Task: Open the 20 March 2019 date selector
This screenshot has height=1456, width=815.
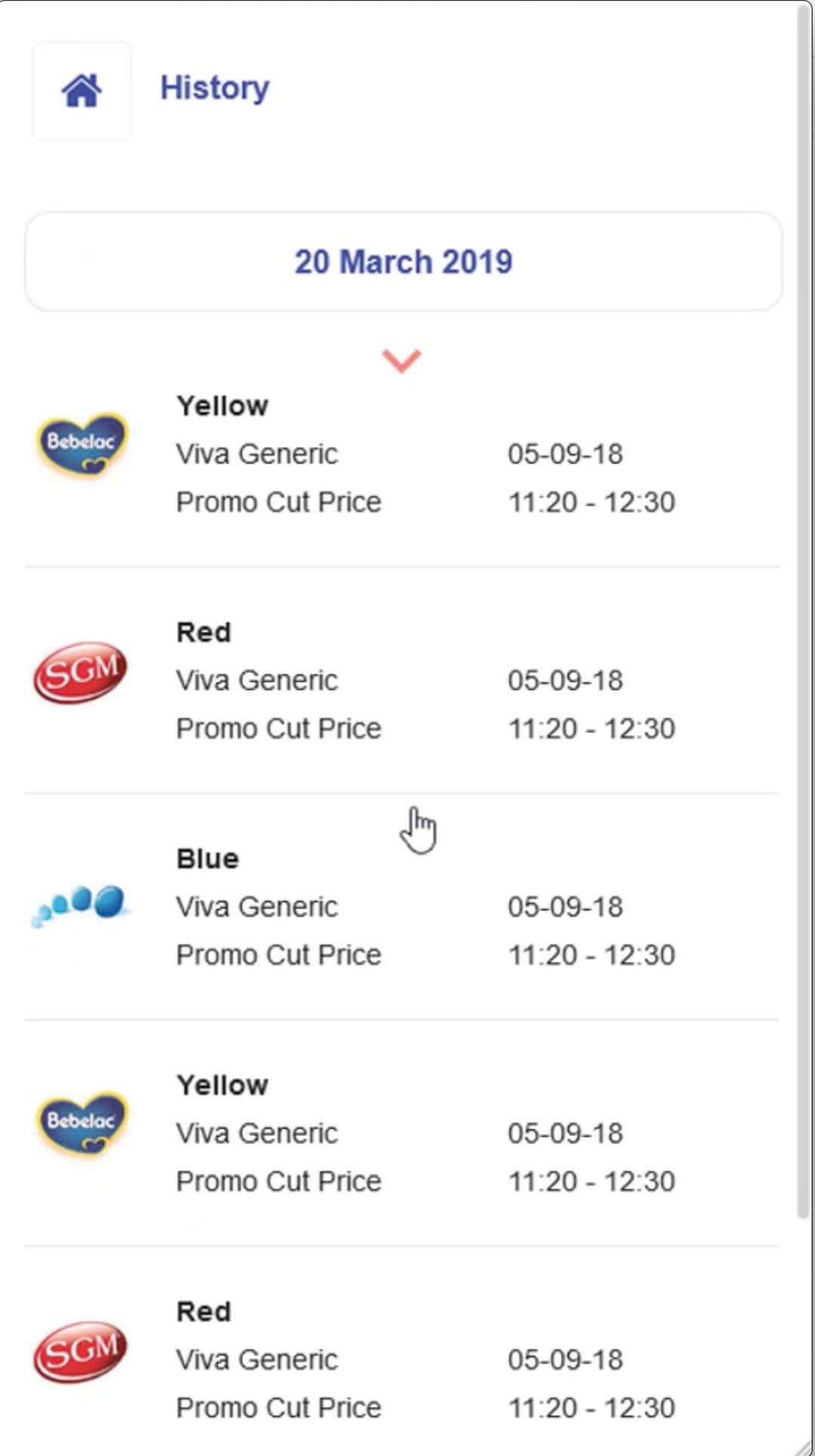Action: 403,262
